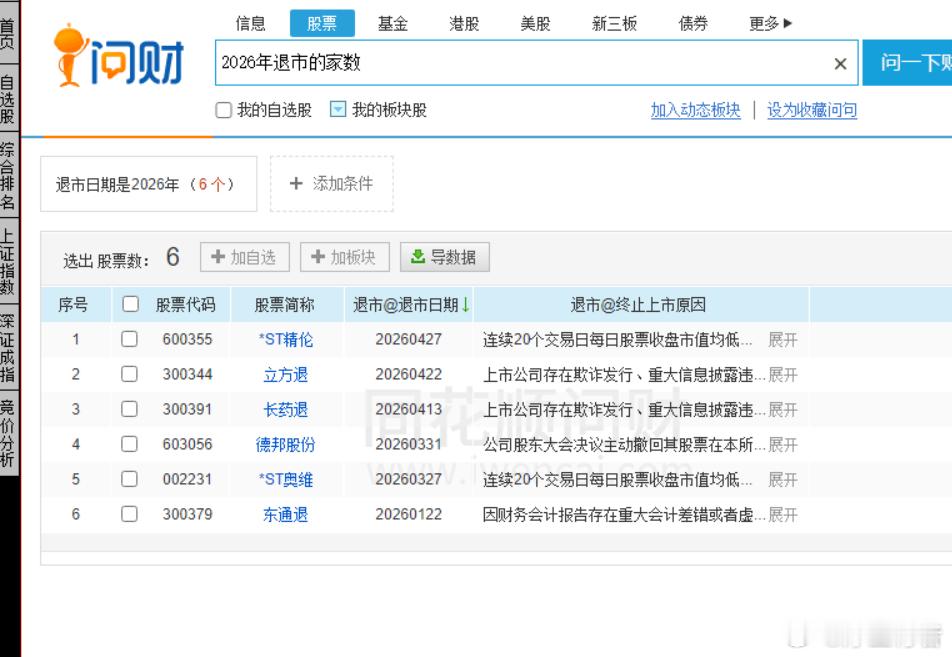The image size is (952, 657).
Task: Select the 退市日期是2026年 condition box
Action: 148,184
